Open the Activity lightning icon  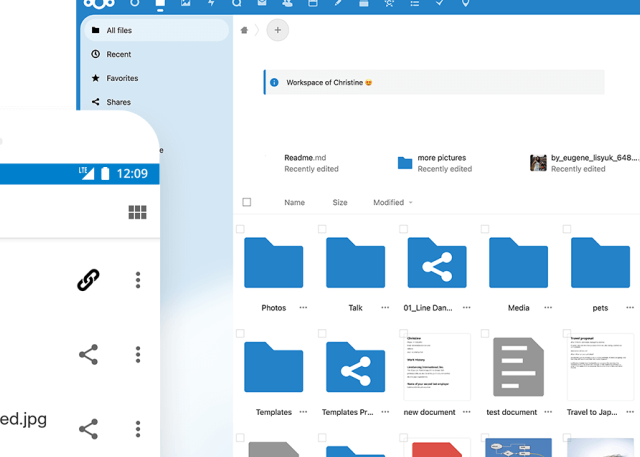[211, 3]
